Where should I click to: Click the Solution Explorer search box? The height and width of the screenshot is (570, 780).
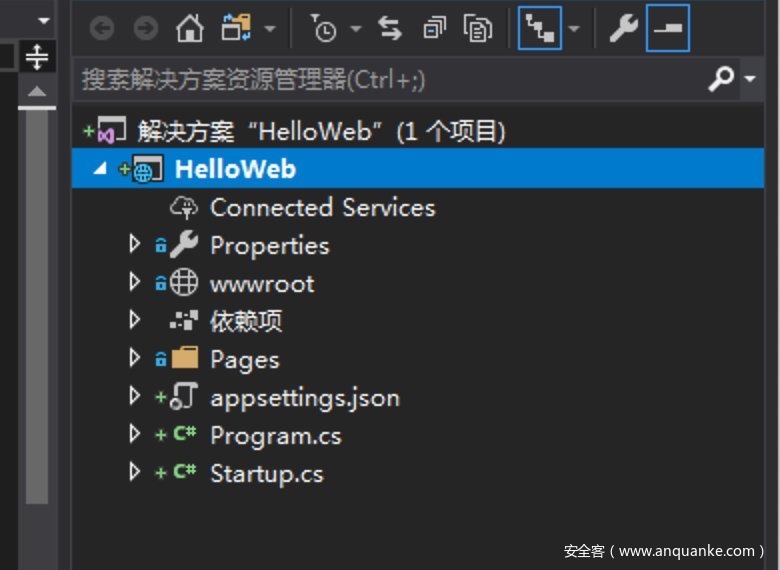tap(390, 79)
